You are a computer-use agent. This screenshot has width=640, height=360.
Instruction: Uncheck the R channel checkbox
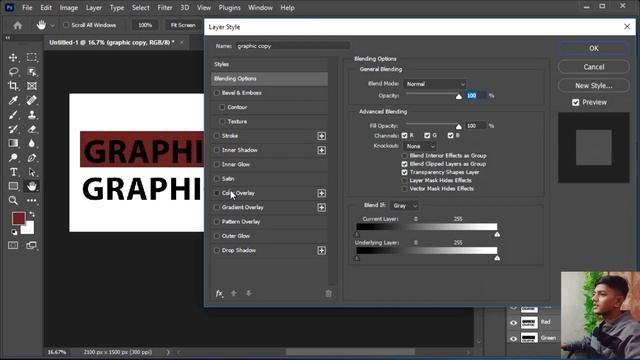404,136
